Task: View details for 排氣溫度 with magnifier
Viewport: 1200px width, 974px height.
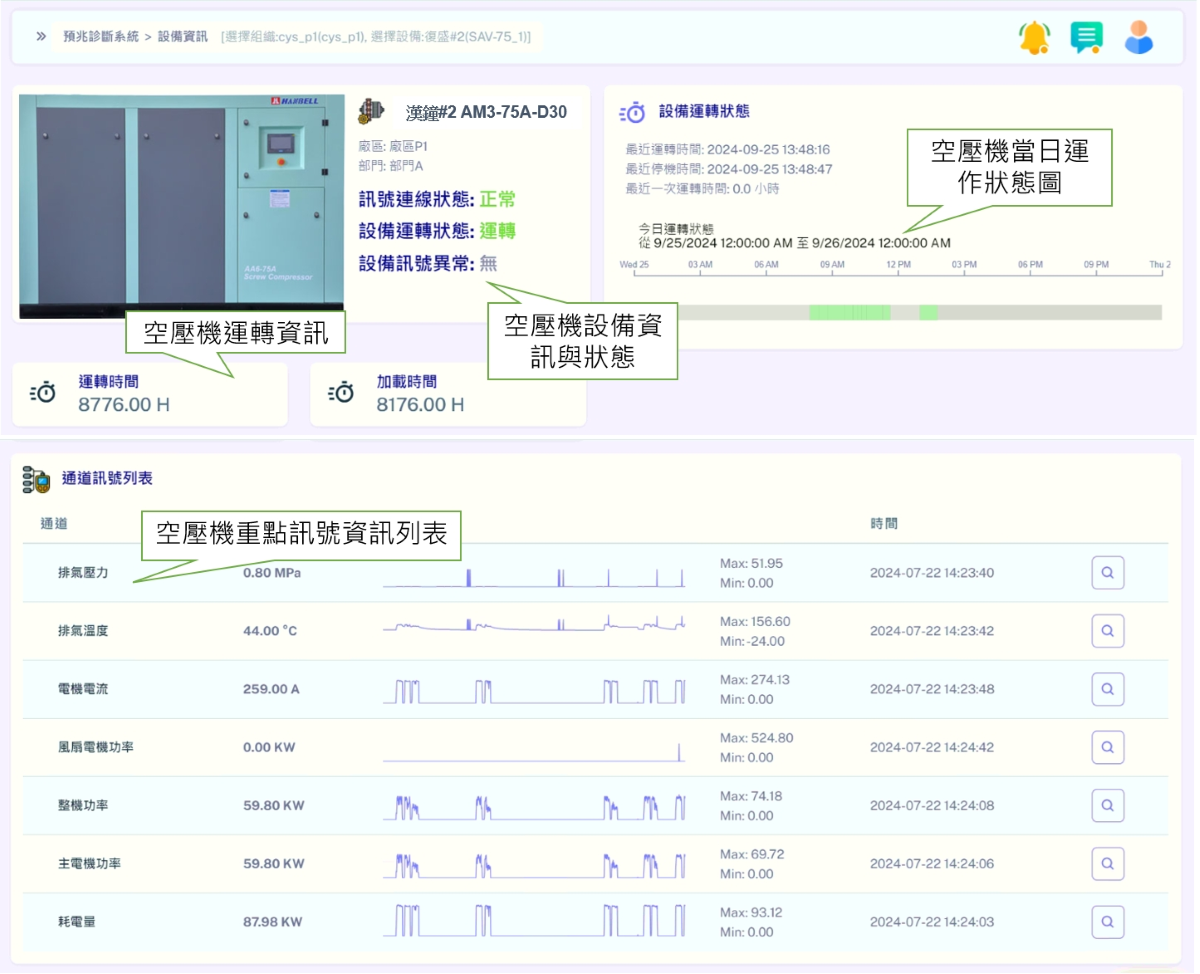Action: [x=1107, y=631]
